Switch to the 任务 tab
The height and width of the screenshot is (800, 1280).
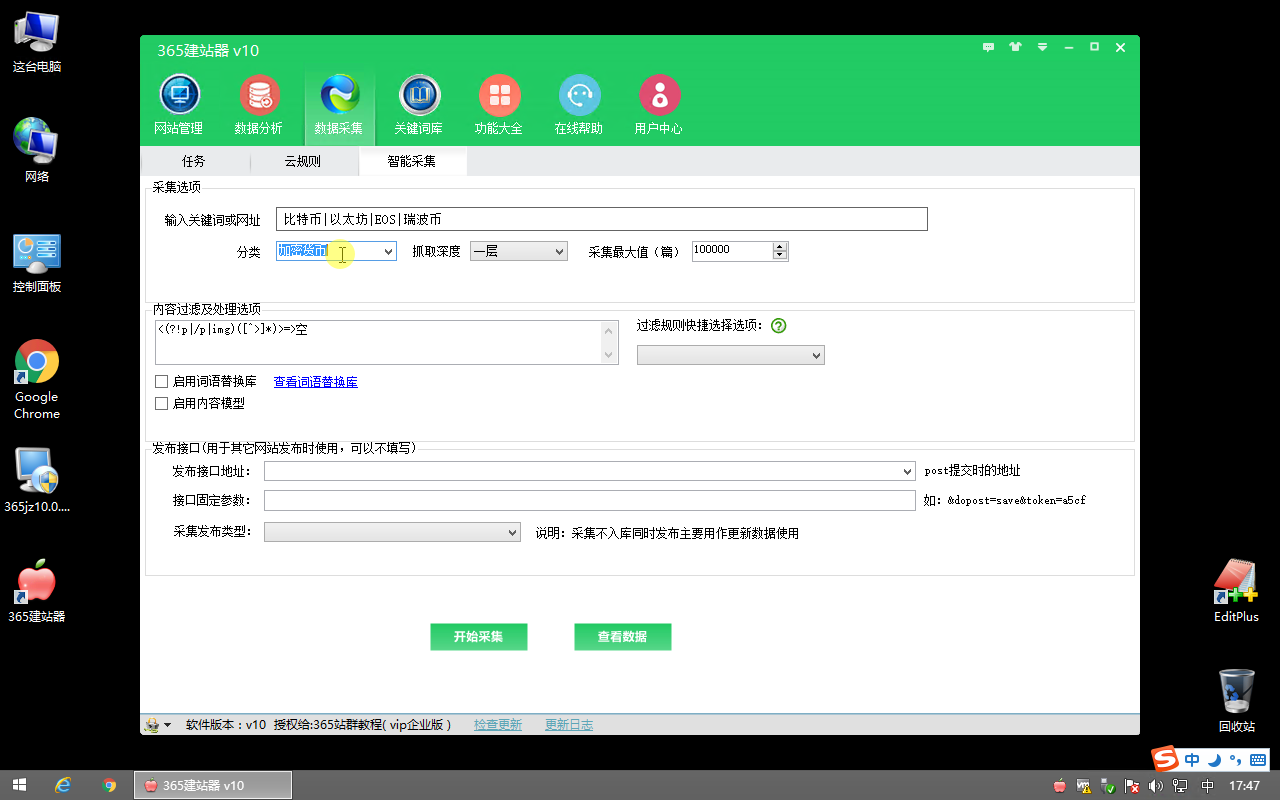[194, 161]
